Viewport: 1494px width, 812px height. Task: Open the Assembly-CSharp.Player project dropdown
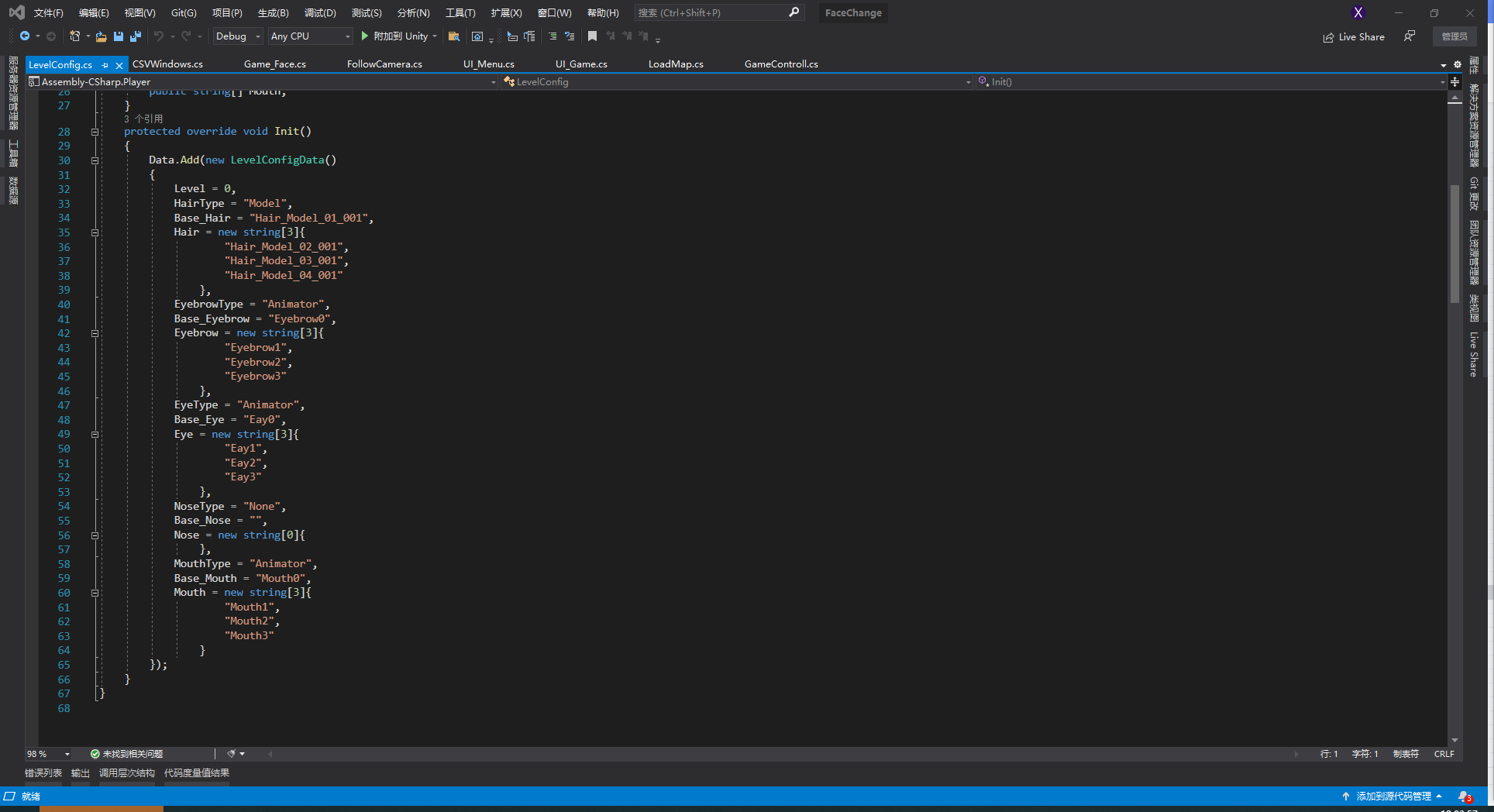pyautogui.click(x=262, y=81)
